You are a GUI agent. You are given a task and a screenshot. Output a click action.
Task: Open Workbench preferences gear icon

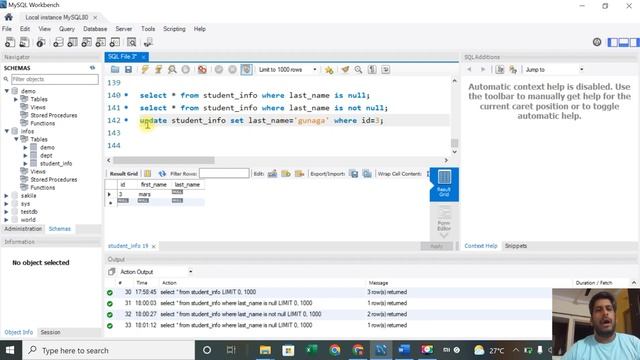tap(597, 42)
